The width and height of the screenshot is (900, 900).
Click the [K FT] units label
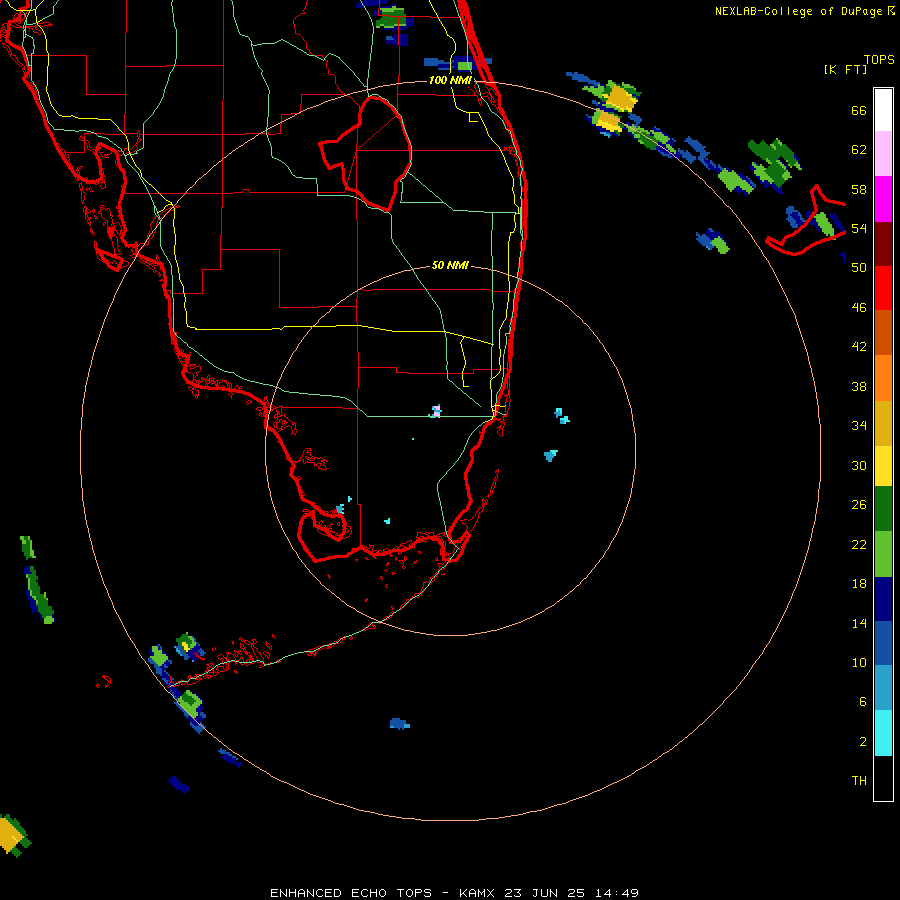click(x=845, y=69)
